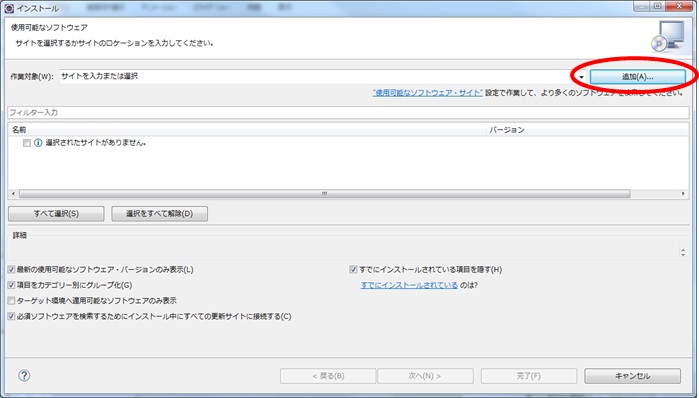Image resolution: width=699 pixels, height=398 pixels.
Task: Click the フィルター入力 filter field
Action: point(348,112)
